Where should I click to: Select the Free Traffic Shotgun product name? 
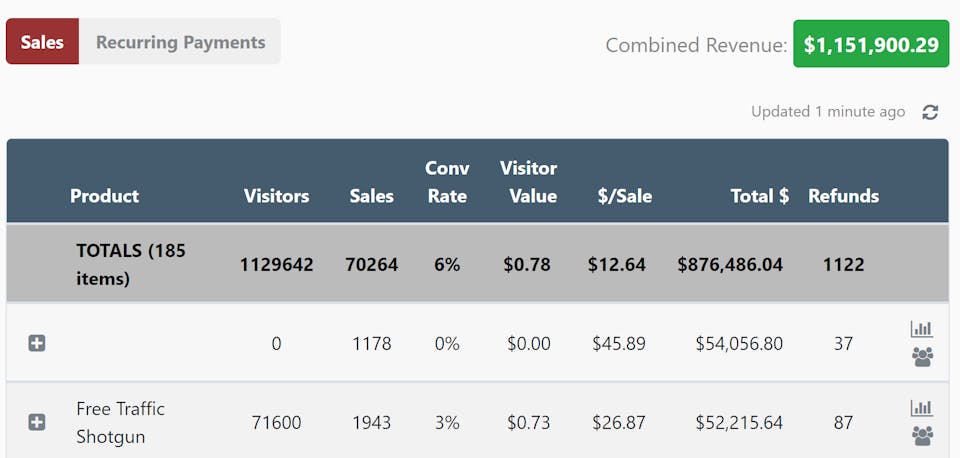coord(120,422)
